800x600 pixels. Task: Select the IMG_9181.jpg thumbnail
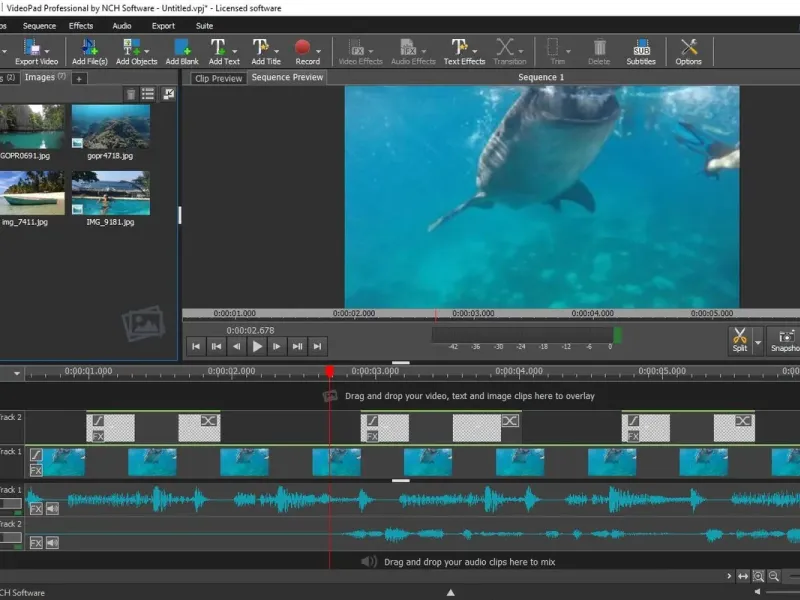pos(111,193)
